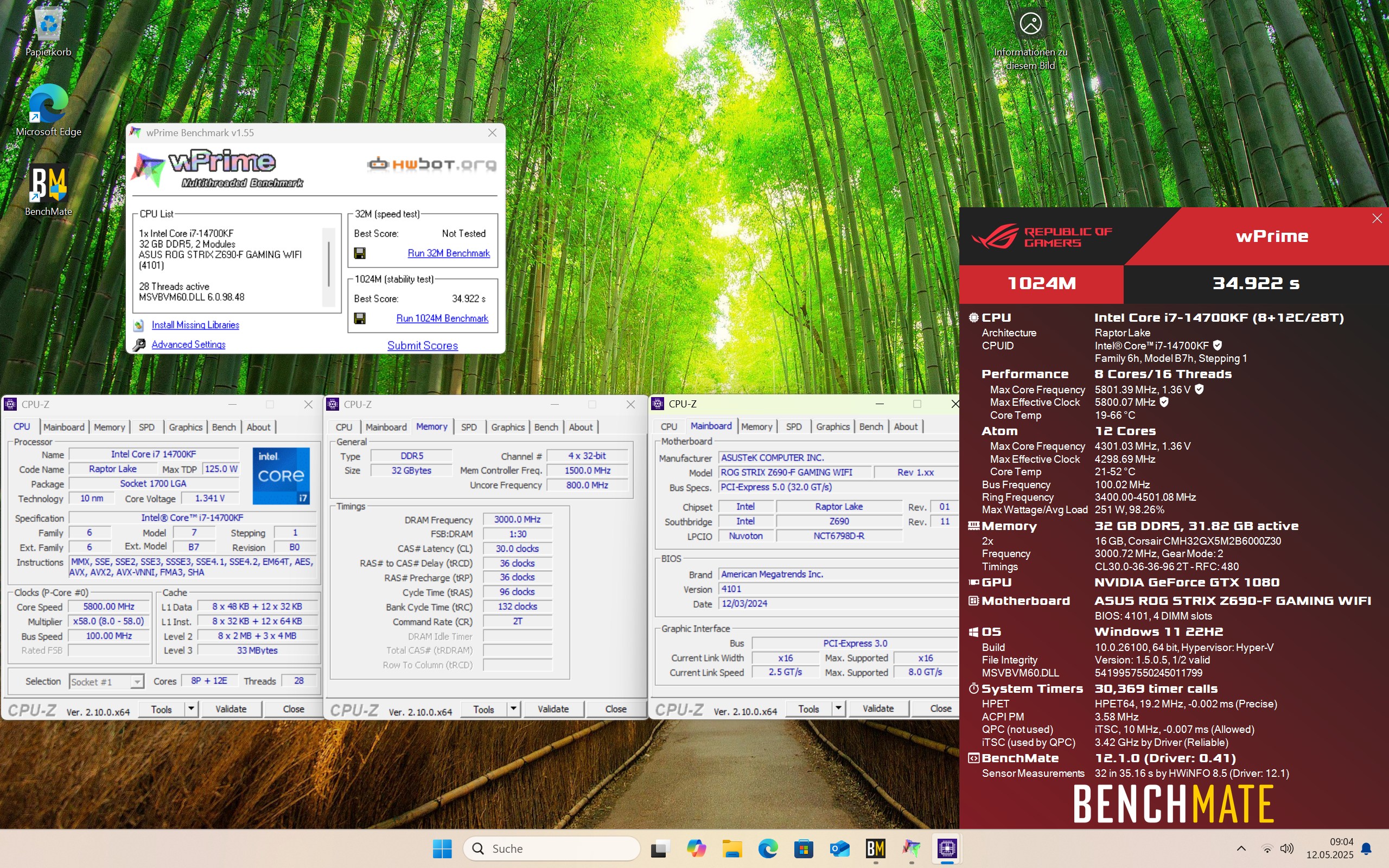Open the Advanced Settings link
This screenshot has width=1389, height=868.
[188, 344]
